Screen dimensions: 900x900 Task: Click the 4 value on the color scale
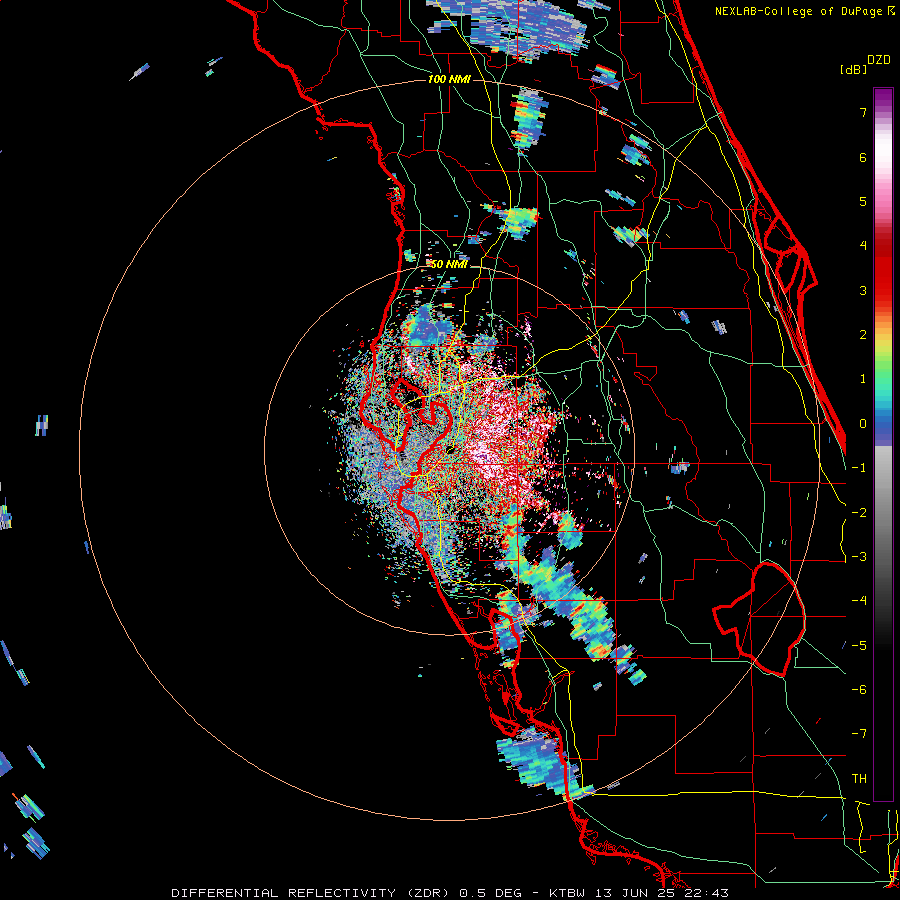pos(863,246)
